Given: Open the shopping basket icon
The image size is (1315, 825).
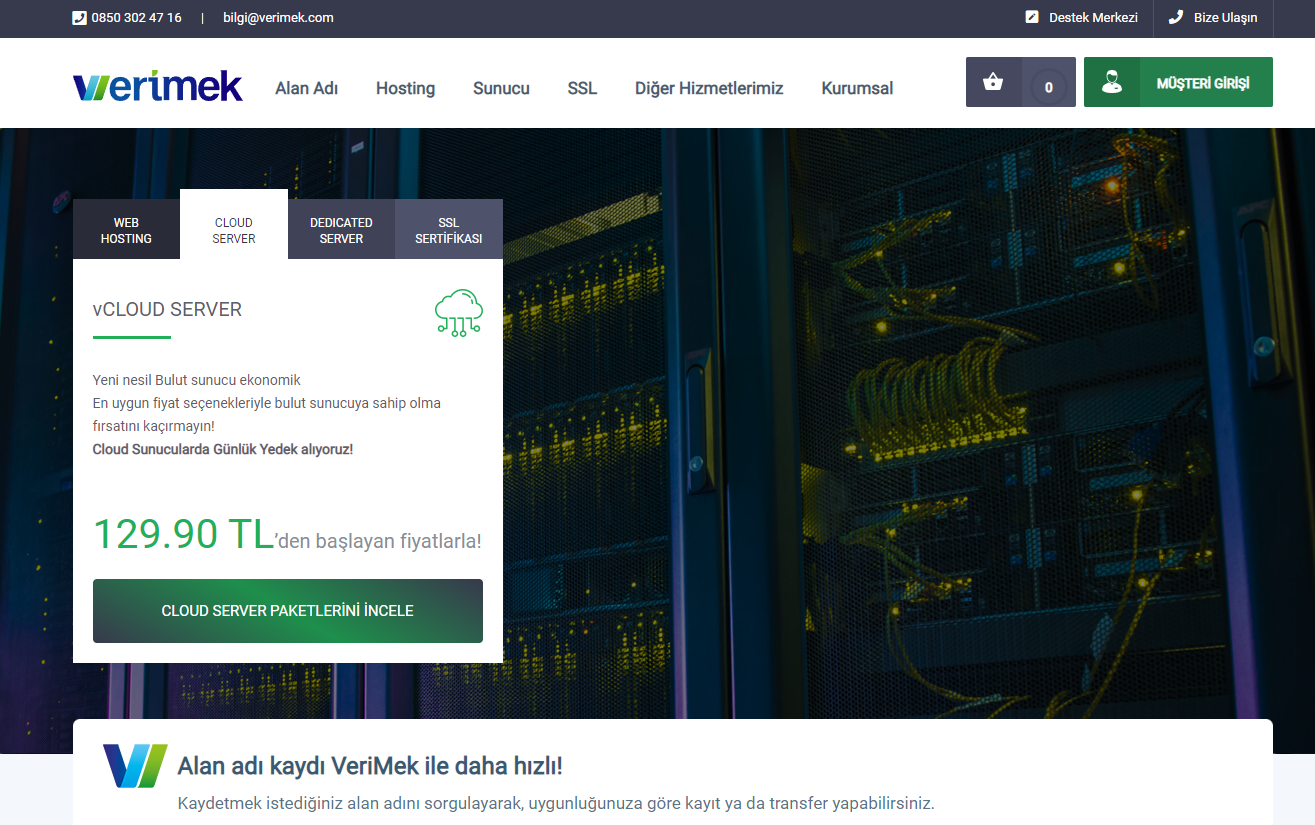Looking at the screenshot, I should pyautogui.click(x=993, y=82).
